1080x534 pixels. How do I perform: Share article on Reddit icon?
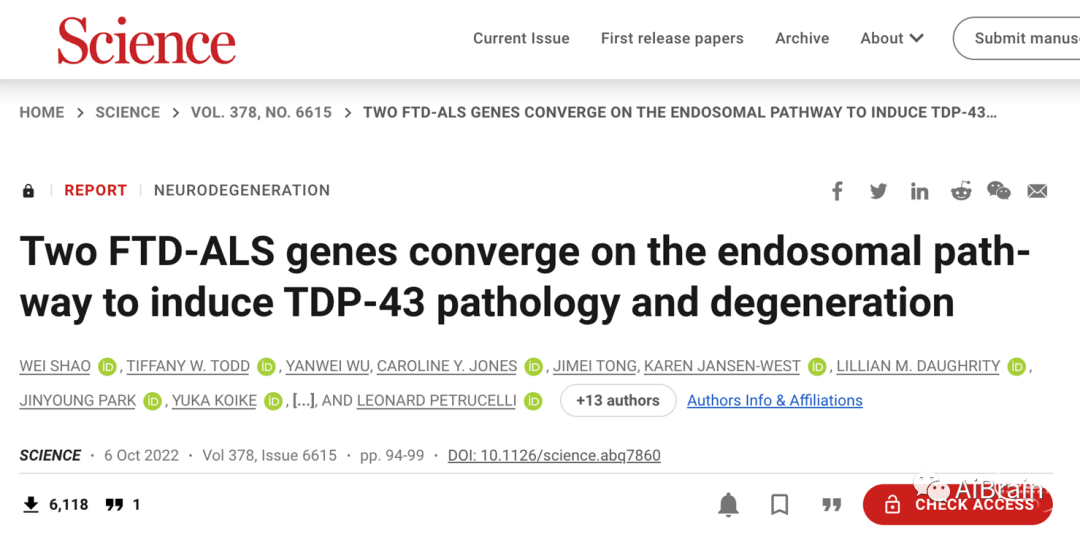961,191
